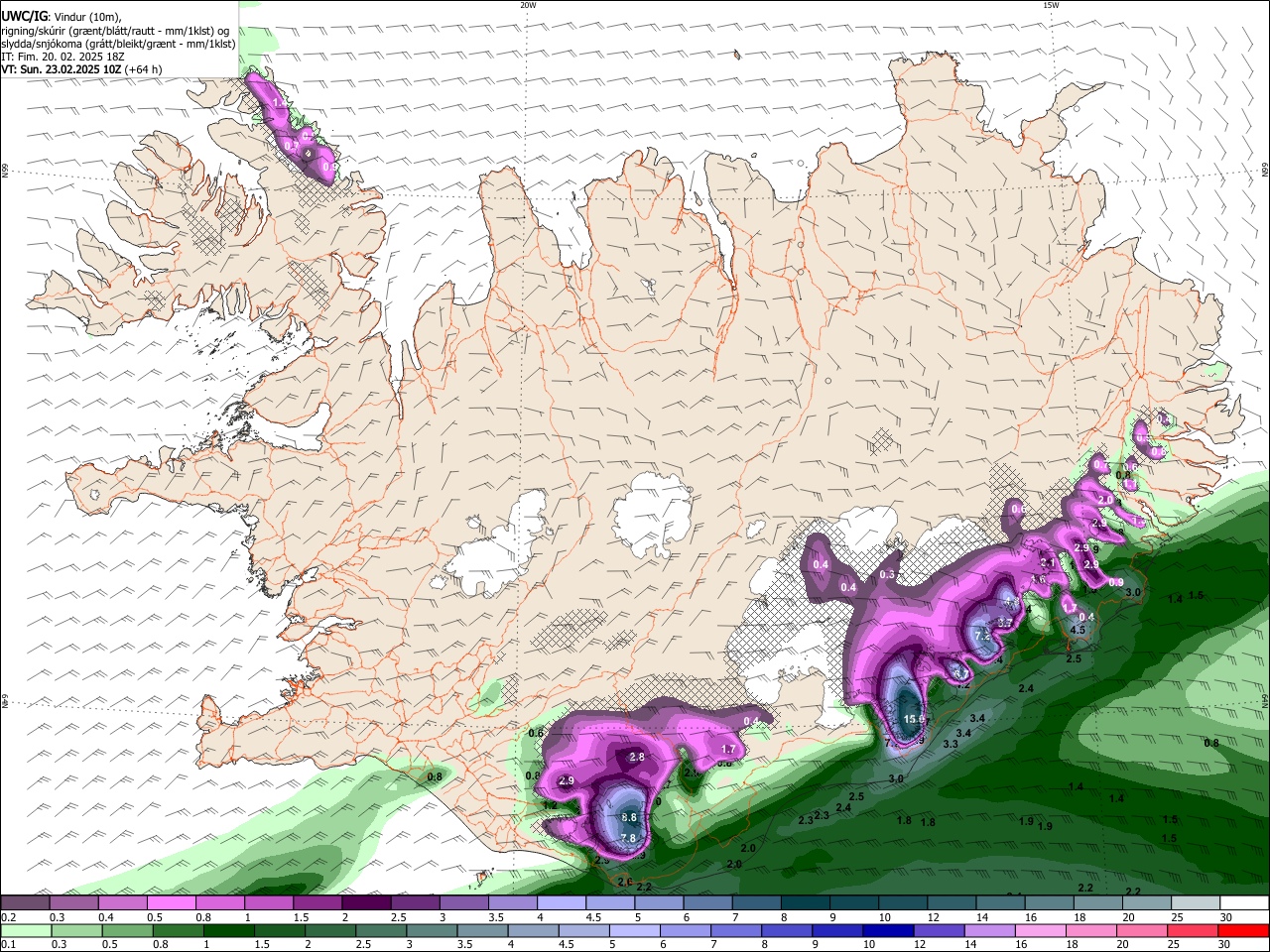Click the '7.8' precipitation value on the map
This screenshot has height=952, width=1270.
click(x=627, y=838)
